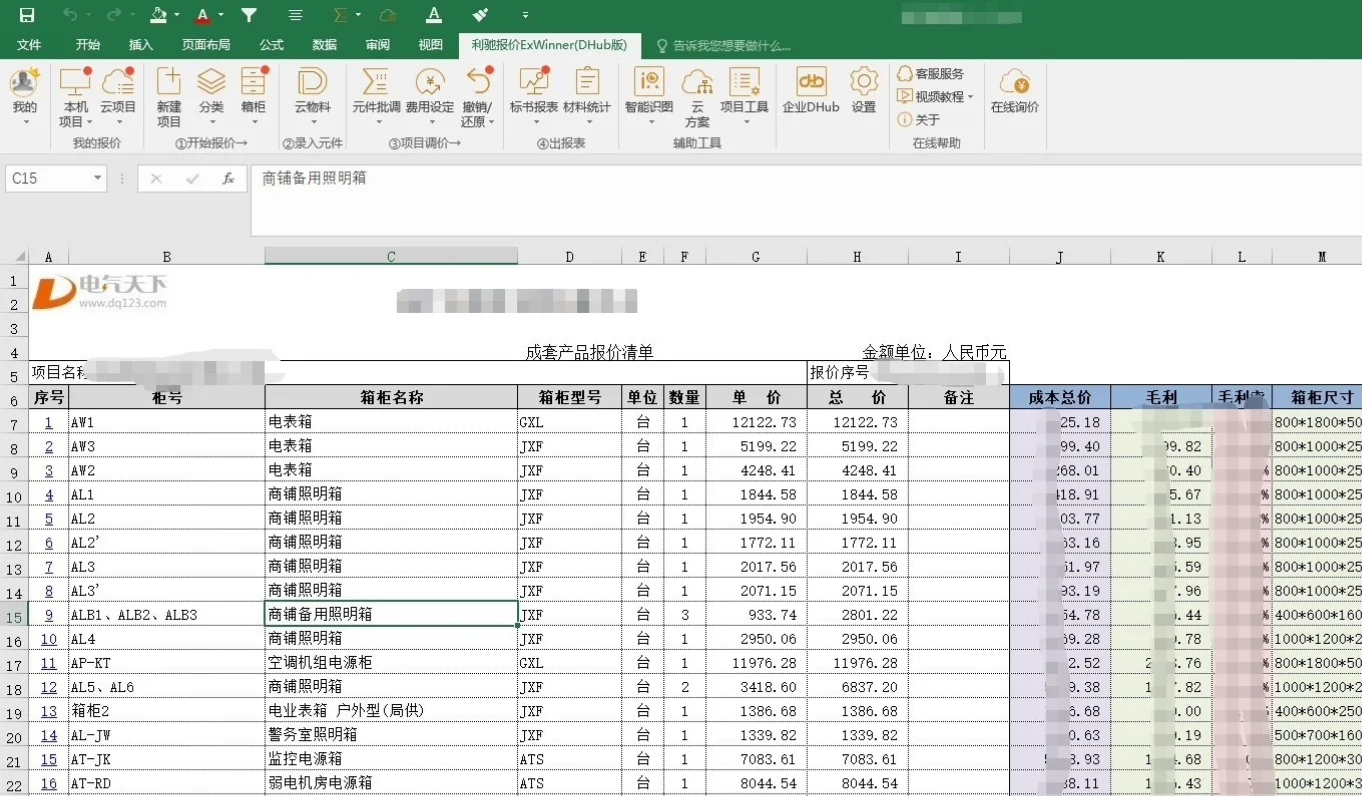Open 设置 settings gear
This screenshot has height=796, width=1362.
point(864,91)
